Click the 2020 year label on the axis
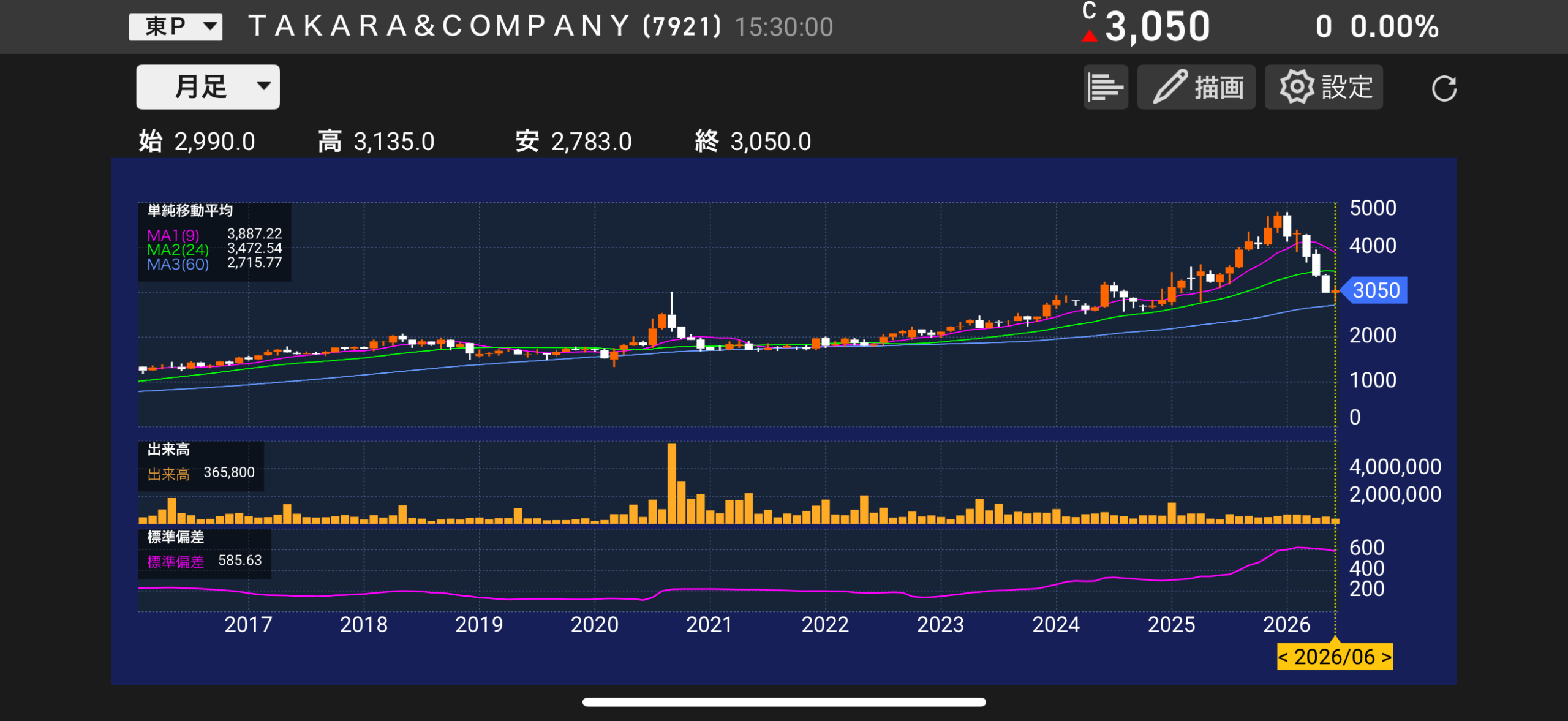This screenshot has height=721, width=1568. [595, 625]
